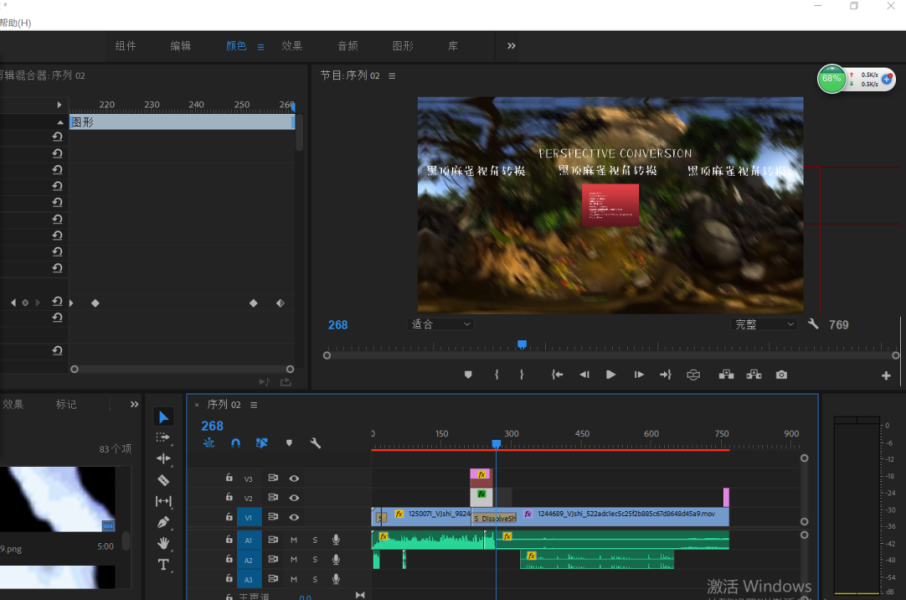Add a marker in the Program Monitor
The image size is (906, 600).
coord(467,375)
